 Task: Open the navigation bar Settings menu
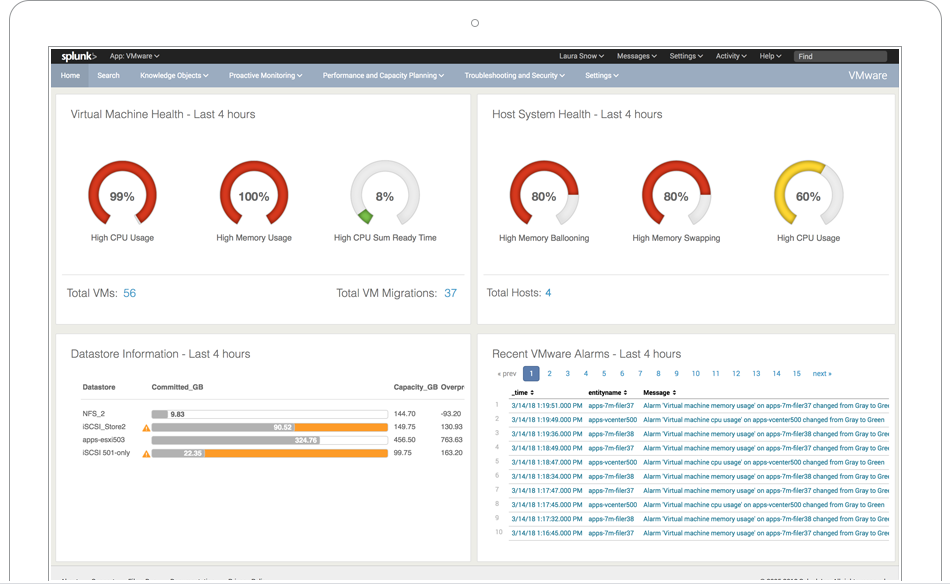pyautogui.click(x=602, y=76)
